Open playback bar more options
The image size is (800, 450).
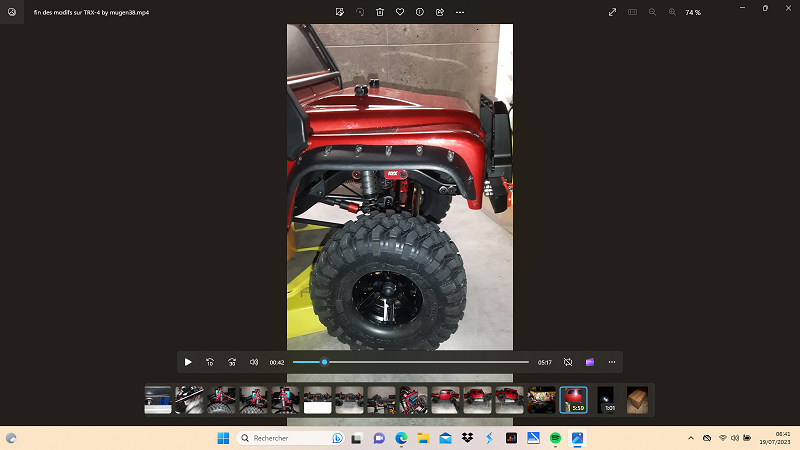pos(612,362)
